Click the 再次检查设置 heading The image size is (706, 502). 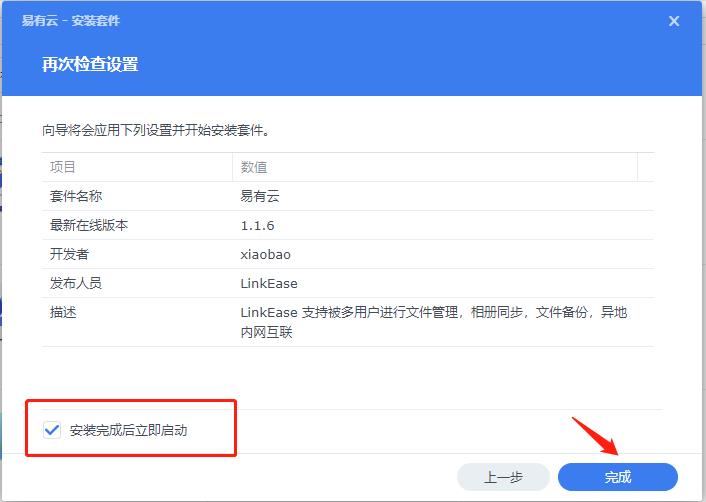click(x=90, y=64)
